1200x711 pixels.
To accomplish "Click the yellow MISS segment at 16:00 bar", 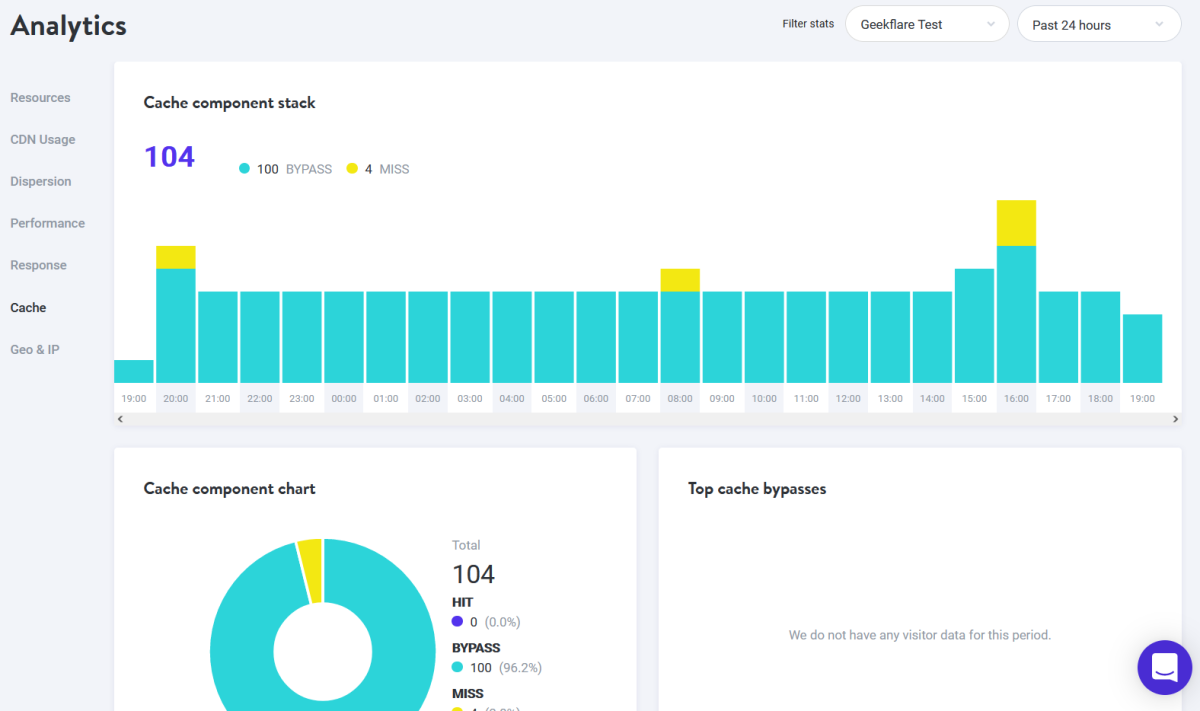I will click(x=1016, y=222).
